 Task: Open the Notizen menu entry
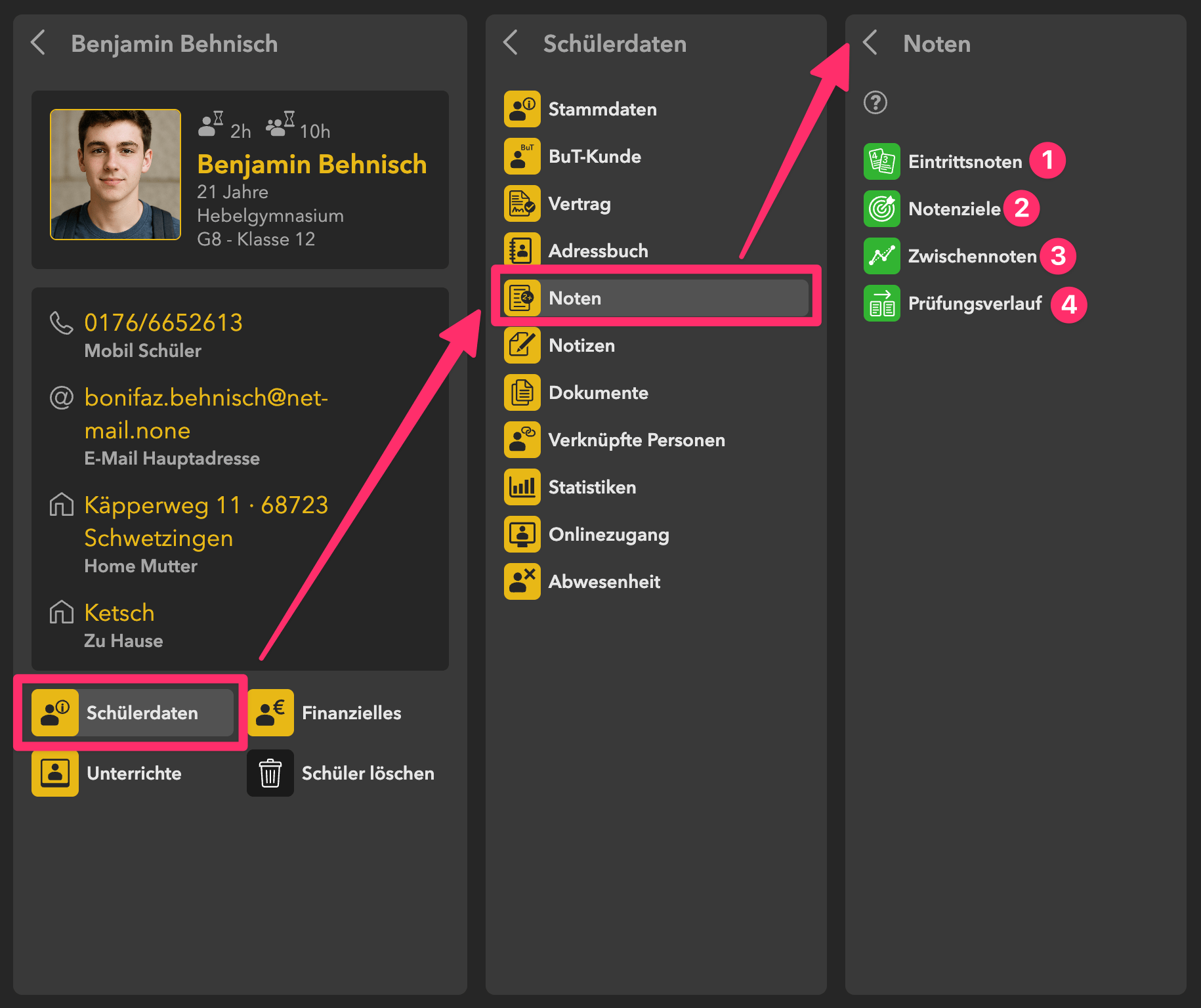coord(581,345)
